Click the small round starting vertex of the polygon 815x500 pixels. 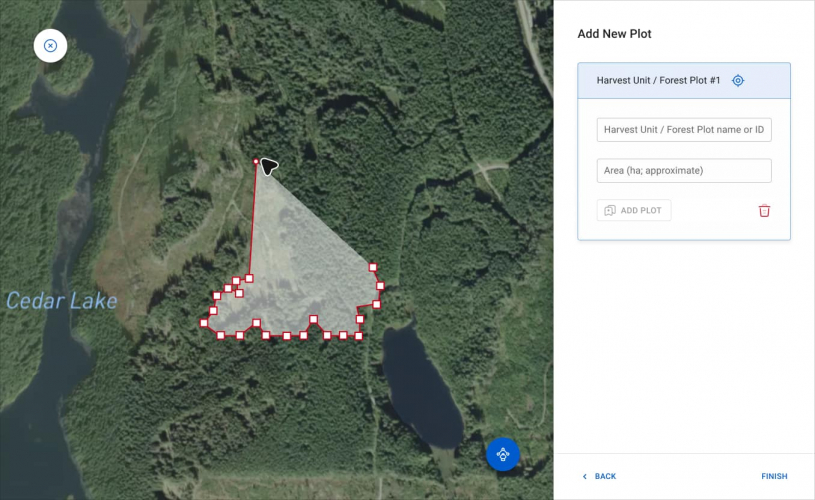click(256, 162)
